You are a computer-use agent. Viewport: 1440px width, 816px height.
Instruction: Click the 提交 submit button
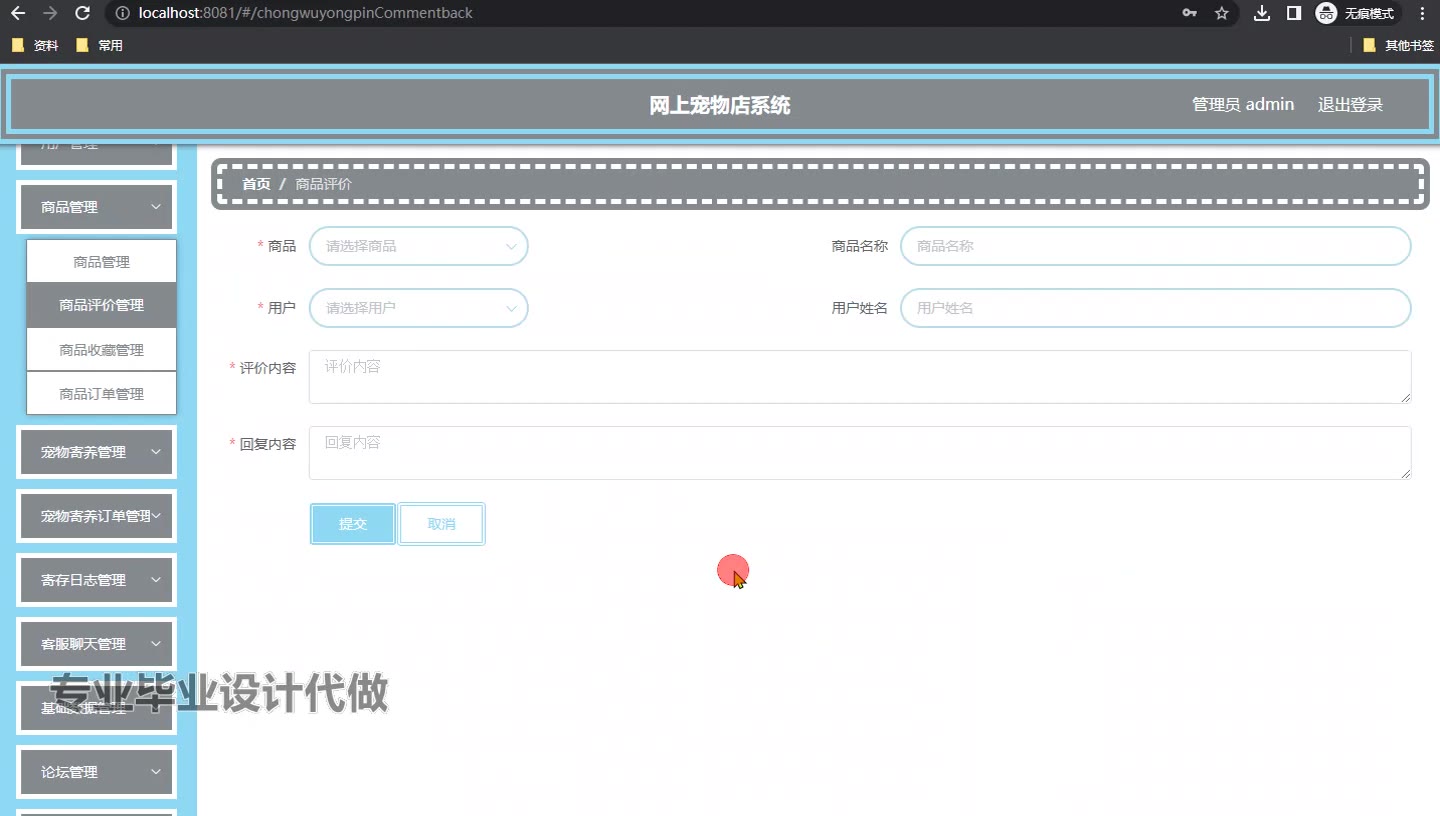(x=352, y=524)
